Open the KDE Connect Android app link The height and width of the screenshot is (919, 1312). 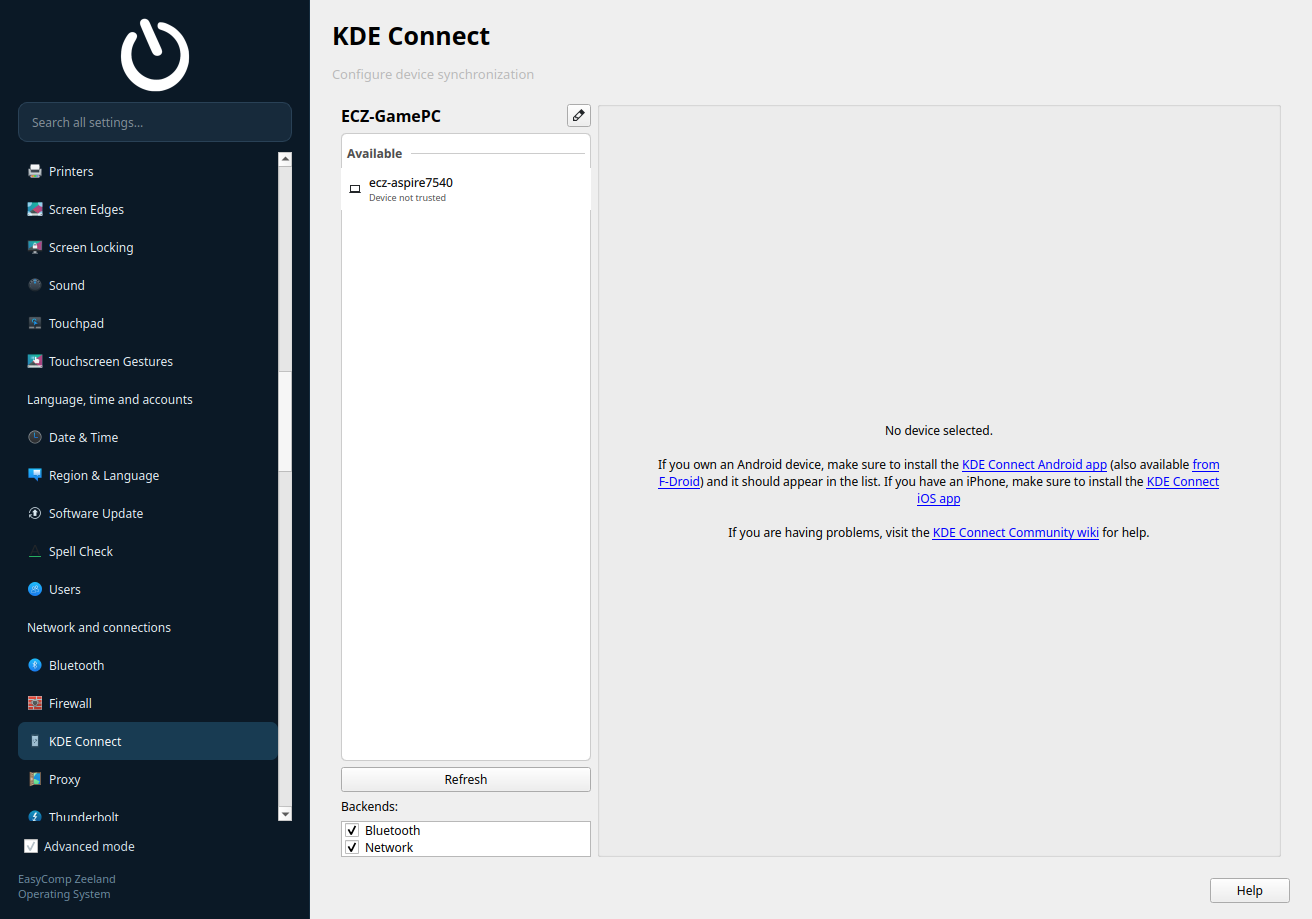click(x=1034, y=464)
